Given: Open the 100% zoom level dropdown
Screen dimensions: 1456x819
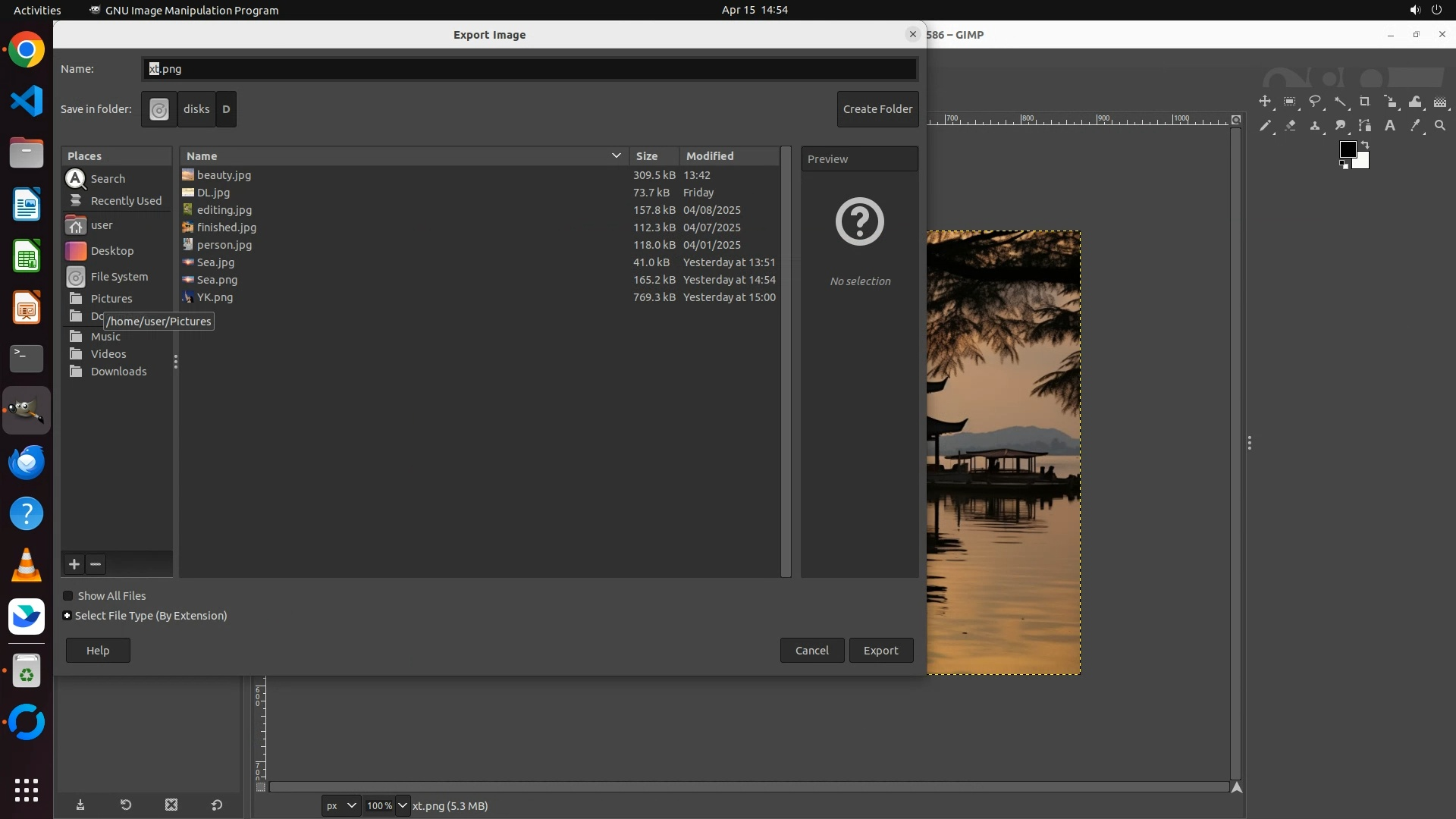Looking at the screenshot, I should 402,805.
